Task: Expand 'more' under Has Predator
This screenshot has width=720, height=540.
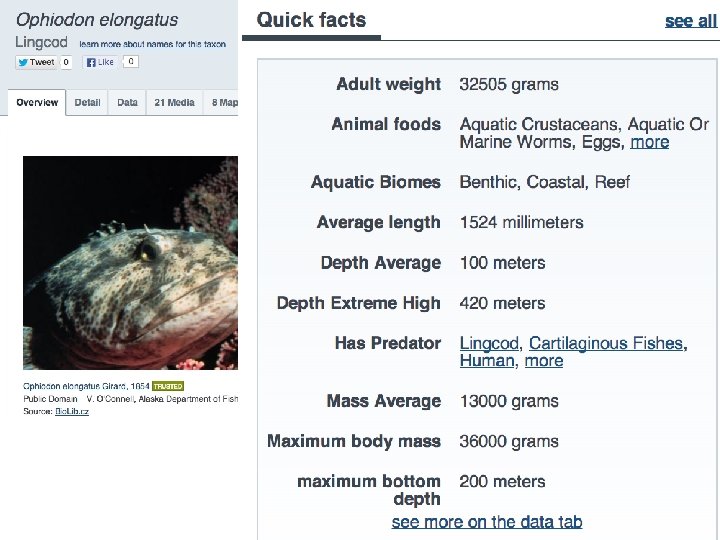Action: 544,361
